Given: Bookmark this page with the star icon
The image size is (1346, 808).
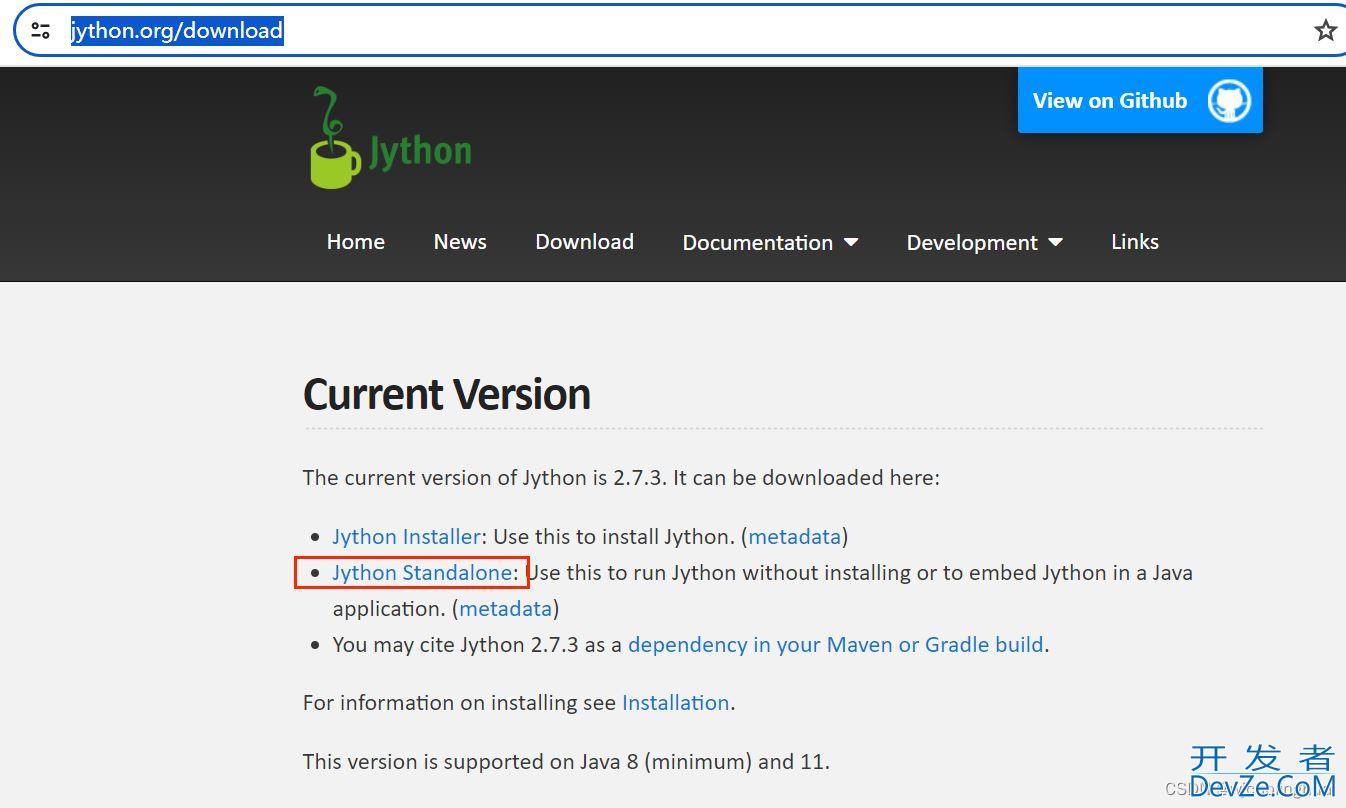Looking at the screenshot, I should (x=1325, y=30).
